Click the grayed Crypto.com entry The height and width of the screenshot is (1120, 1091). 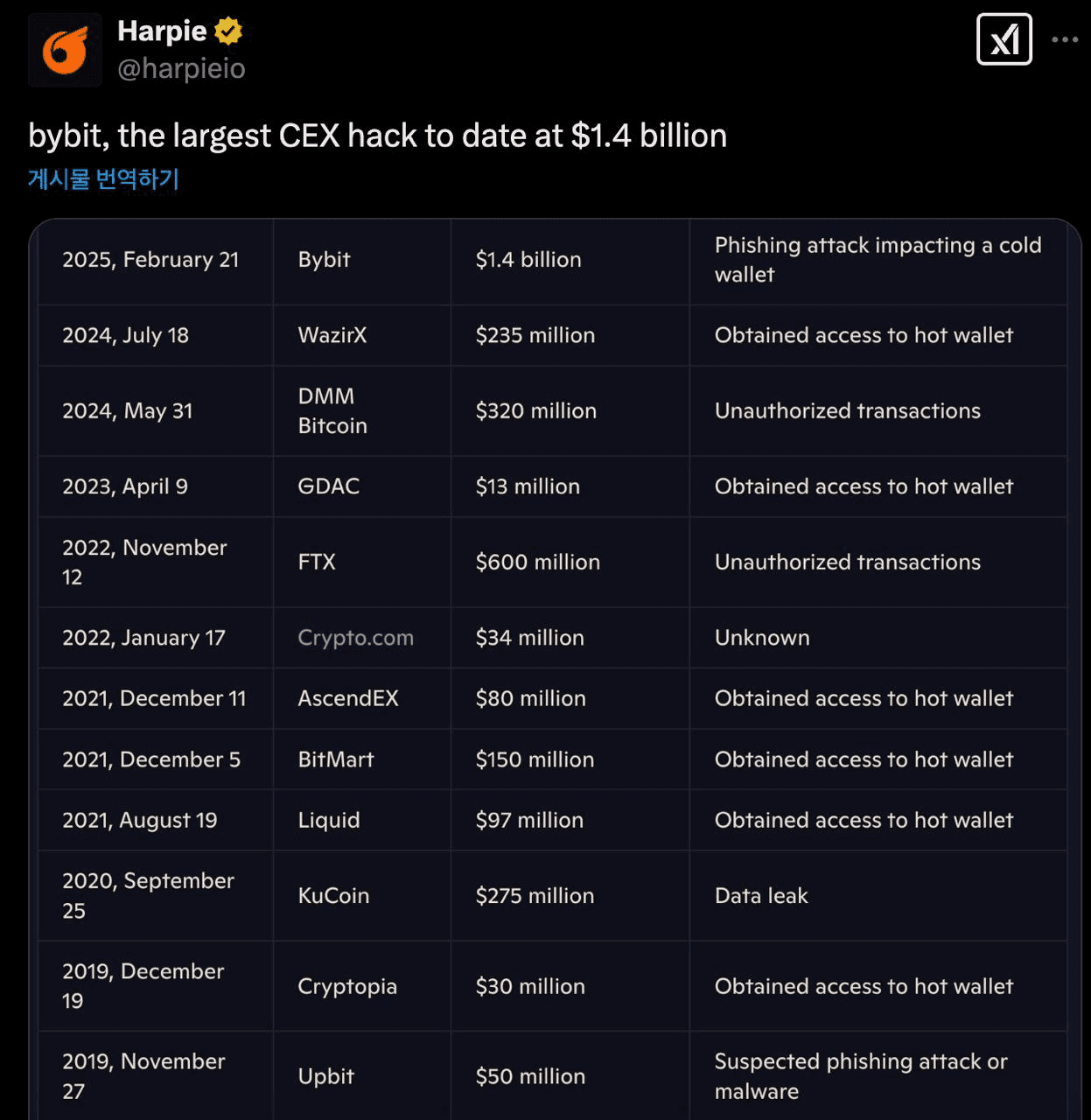coord(353,638)
